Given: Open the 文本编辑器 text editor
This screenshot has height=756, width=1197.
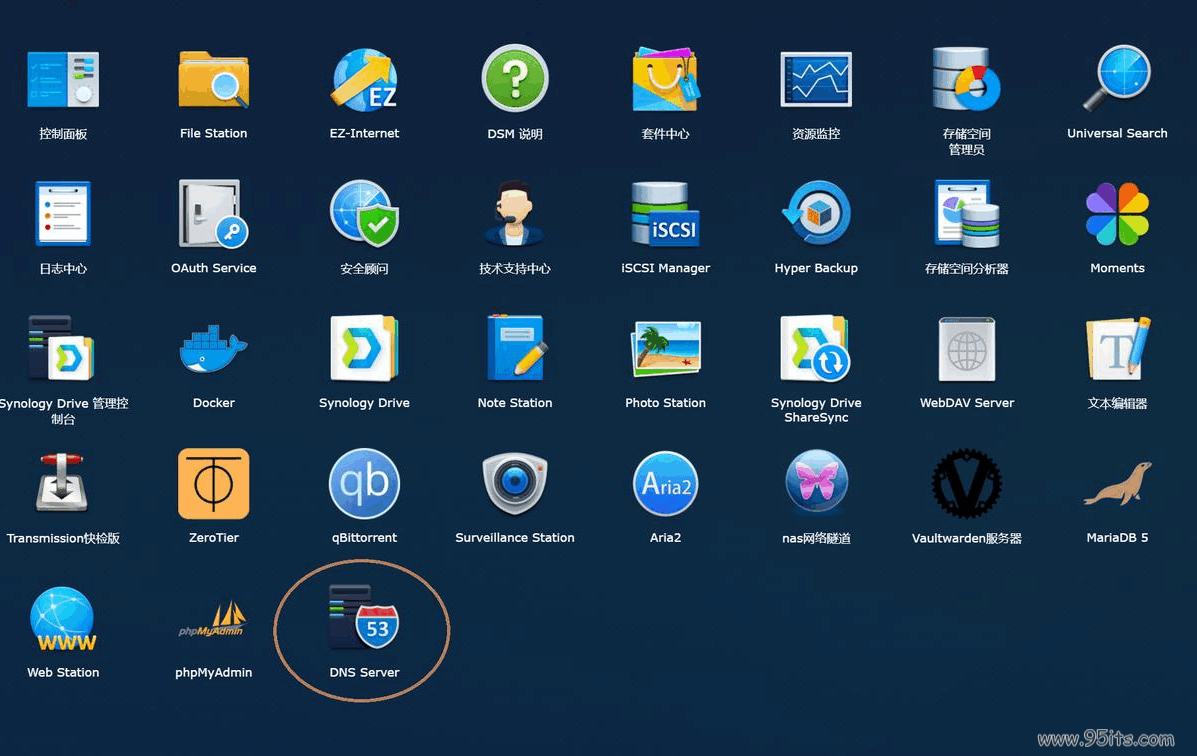Looking at the screenshot, I should click(1118, 348).
